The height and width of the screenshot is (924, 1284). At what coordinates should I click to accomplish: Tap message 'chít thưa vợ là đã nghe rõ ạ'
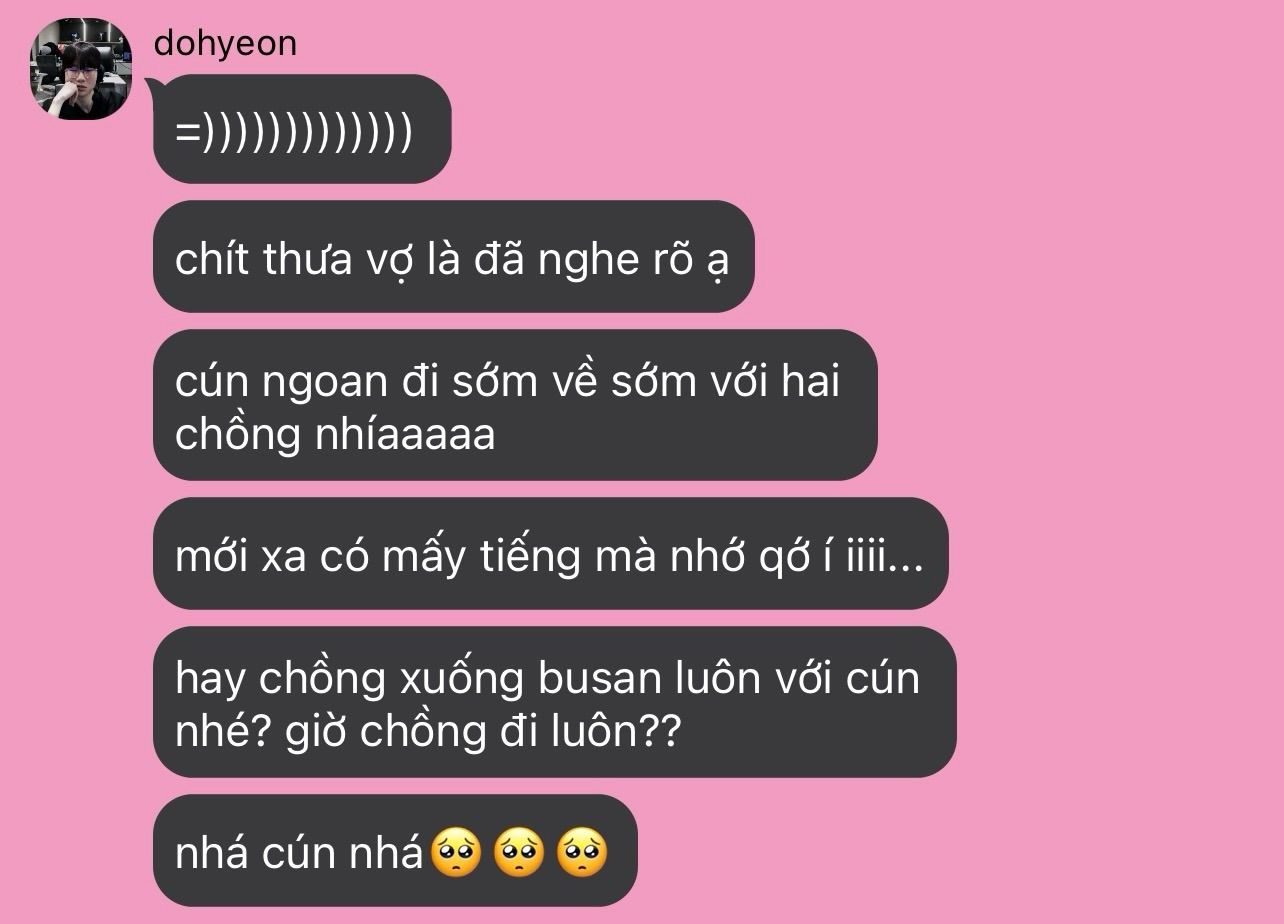(x=453, y=257)
